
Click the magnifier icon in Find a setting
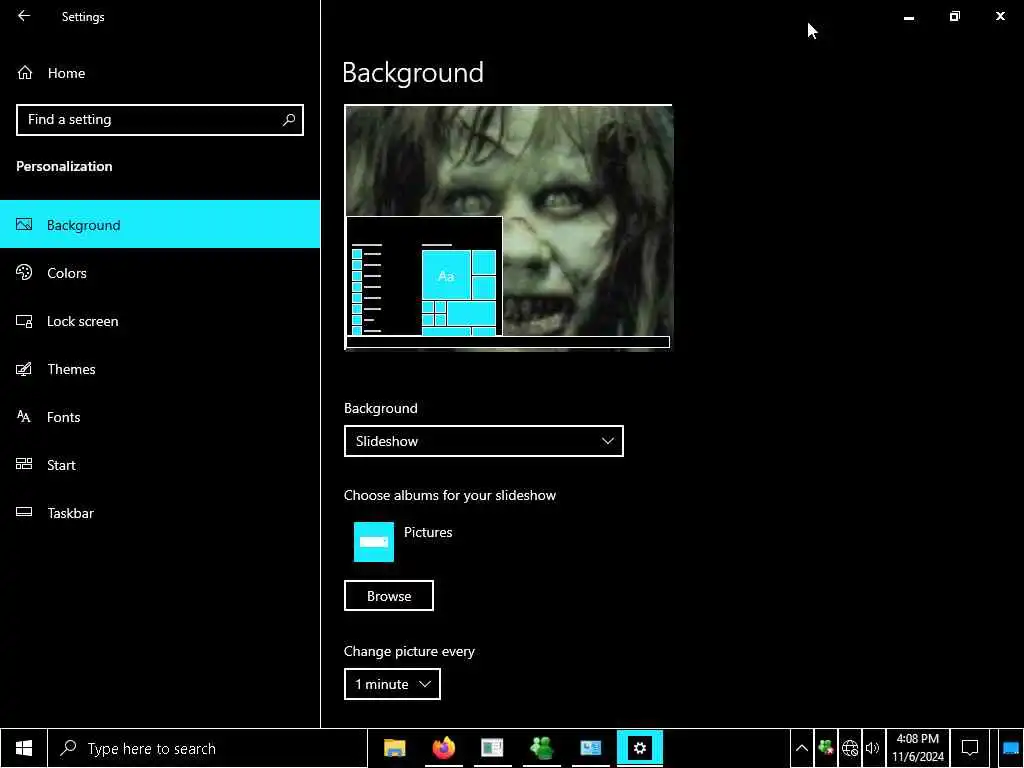tap(289, 120)
